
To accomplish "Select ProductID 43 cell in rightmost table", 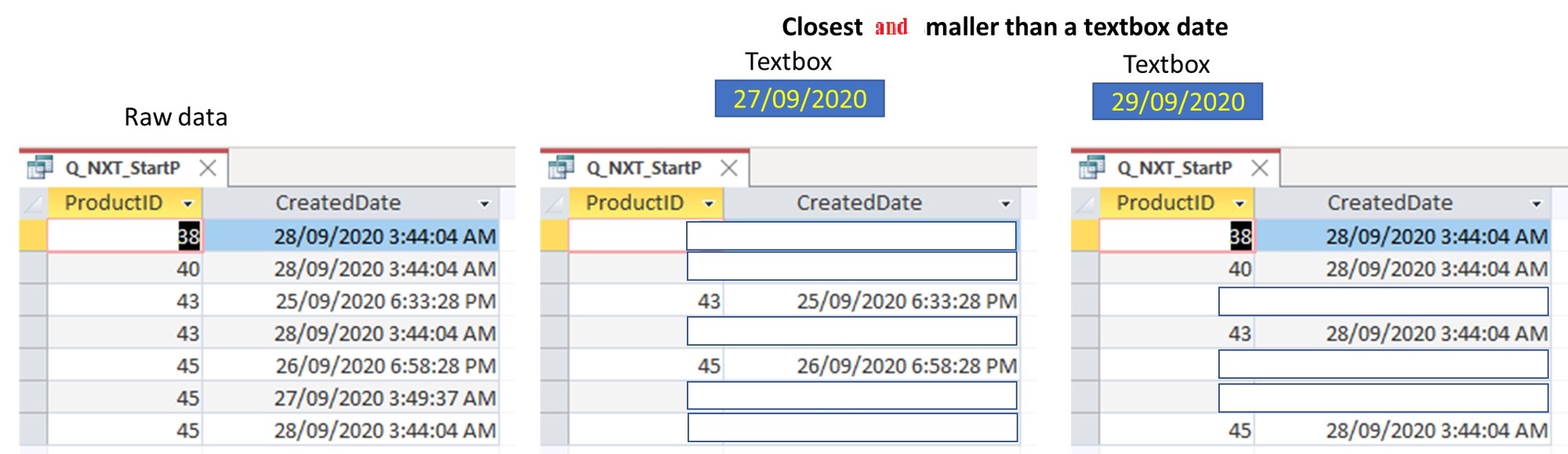I will 1177,334.
